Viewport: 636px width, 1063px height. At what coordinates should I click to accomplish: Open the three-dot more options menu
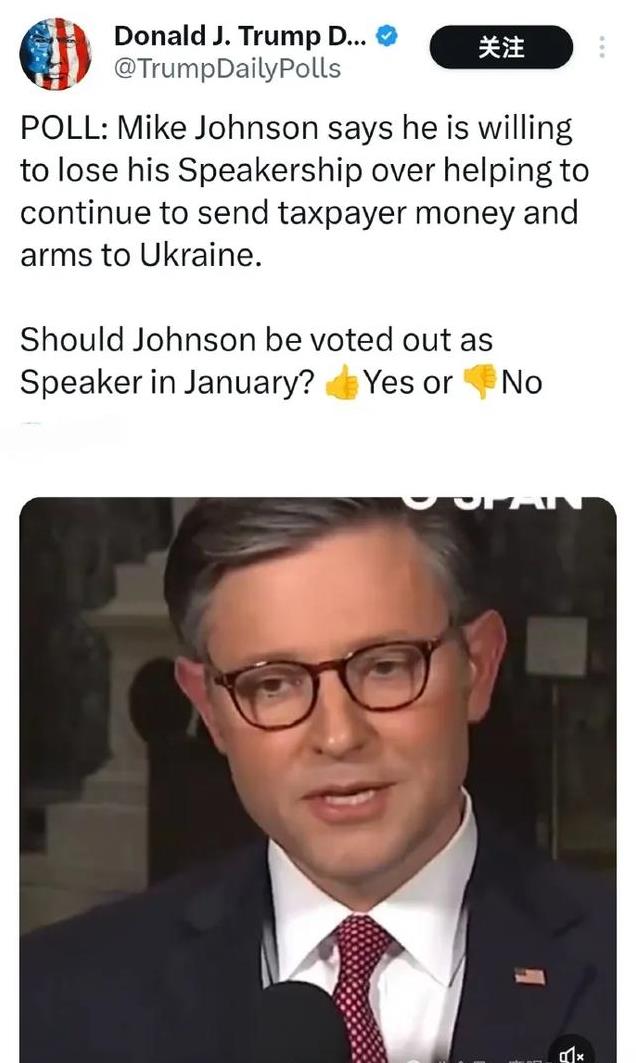(x=601, y=47)
